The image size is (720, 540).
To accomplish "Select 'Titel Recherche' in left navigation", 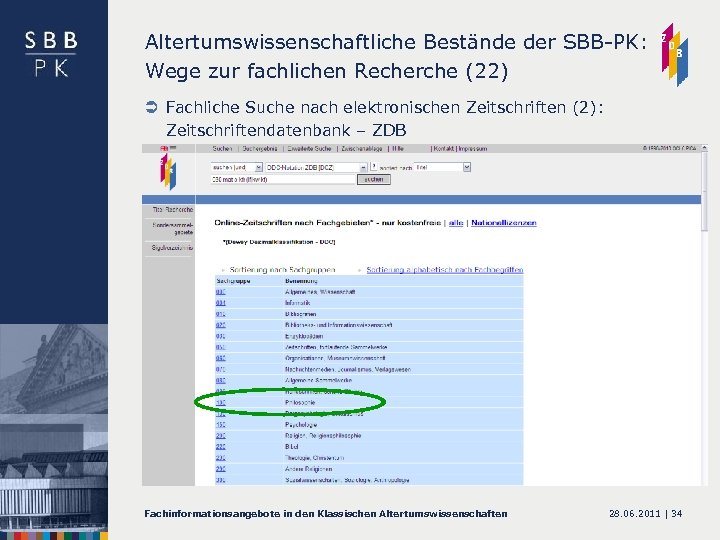I will 172,209.
